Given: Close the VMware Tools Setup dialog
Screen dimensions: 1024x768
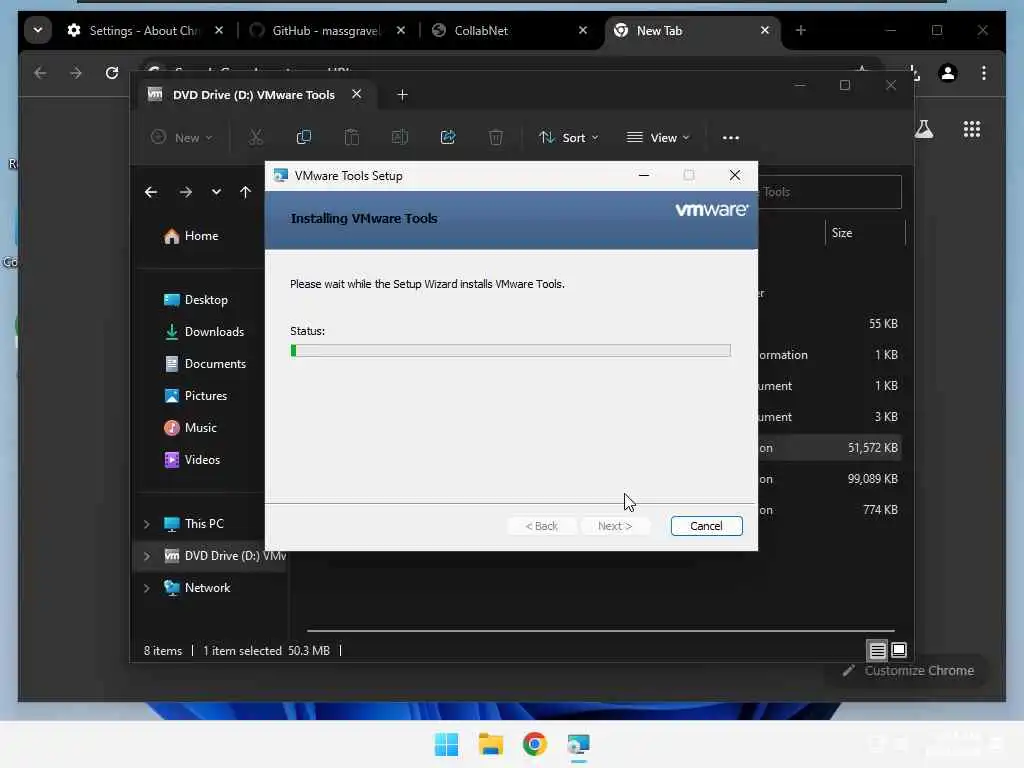Looking at the screenshot, I should pyautogui.click(x=735, y=175).
